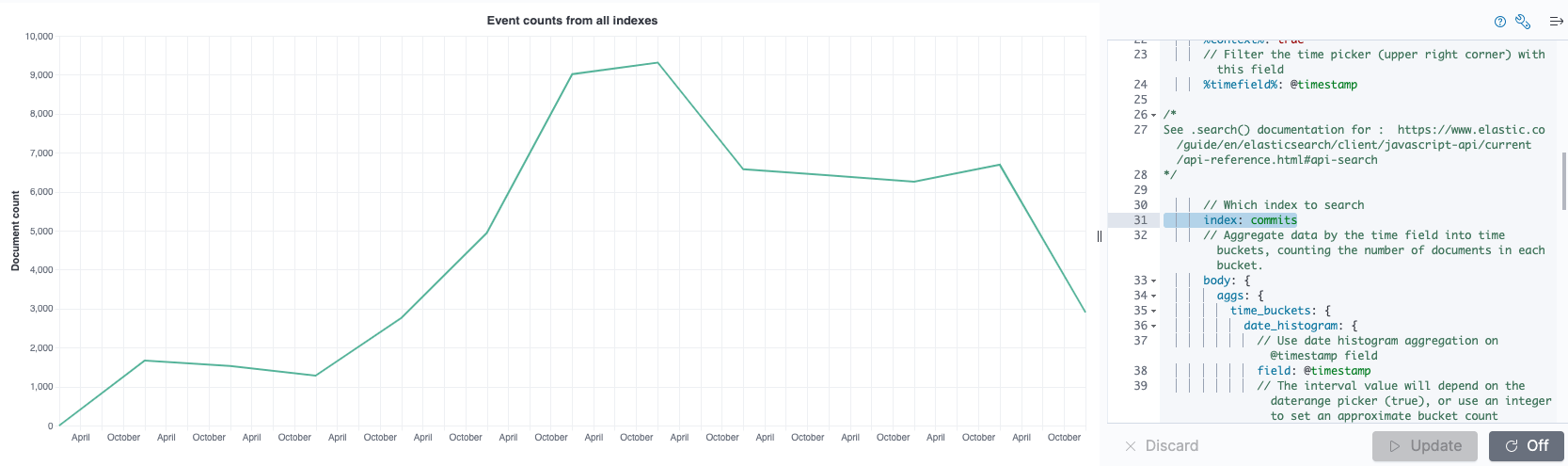Place the cursor on the 'index: commits' line
The image size is (1568, 466).
[1249, 220]
